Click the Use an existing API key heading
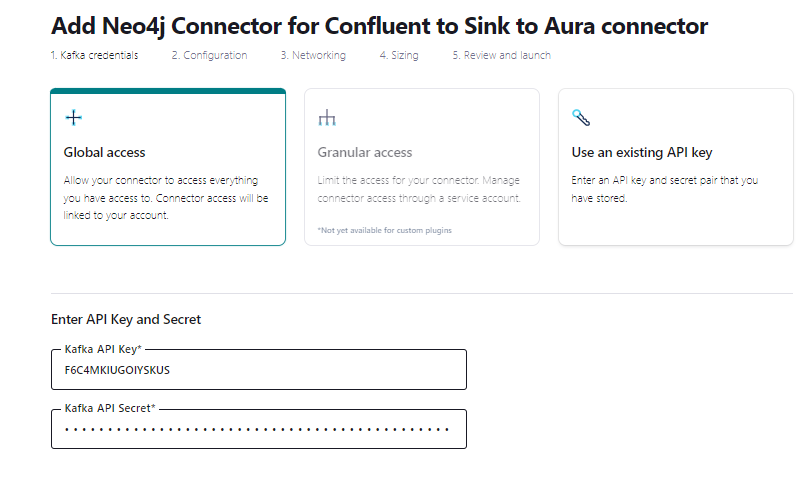Screen dimensions: 807x478 (x=641, y=153)
